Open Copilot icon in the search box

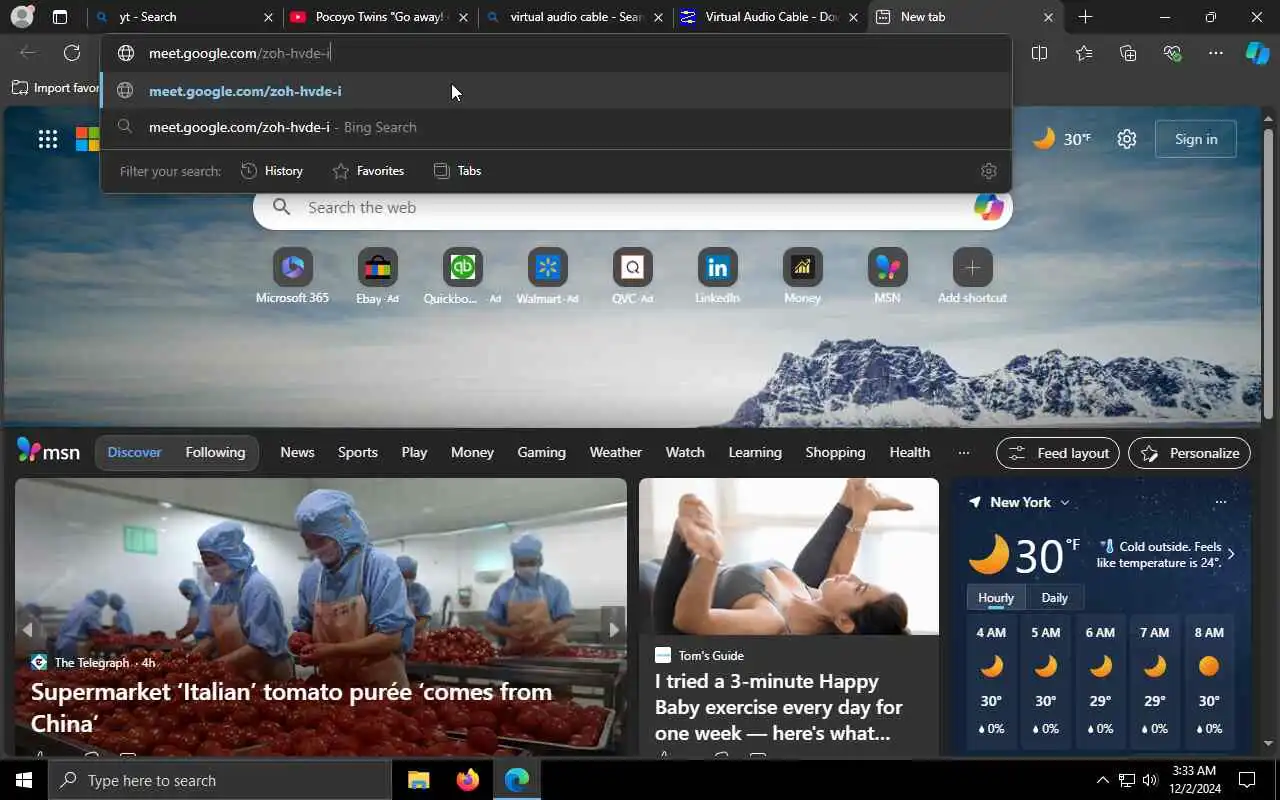988,207
